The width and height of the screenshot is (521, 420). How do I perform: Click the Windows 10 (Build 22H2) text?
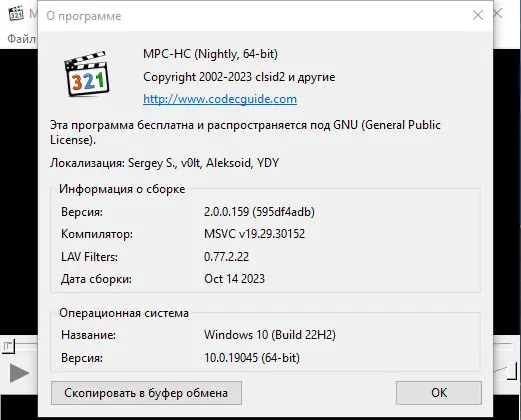(x=270, y=335)
